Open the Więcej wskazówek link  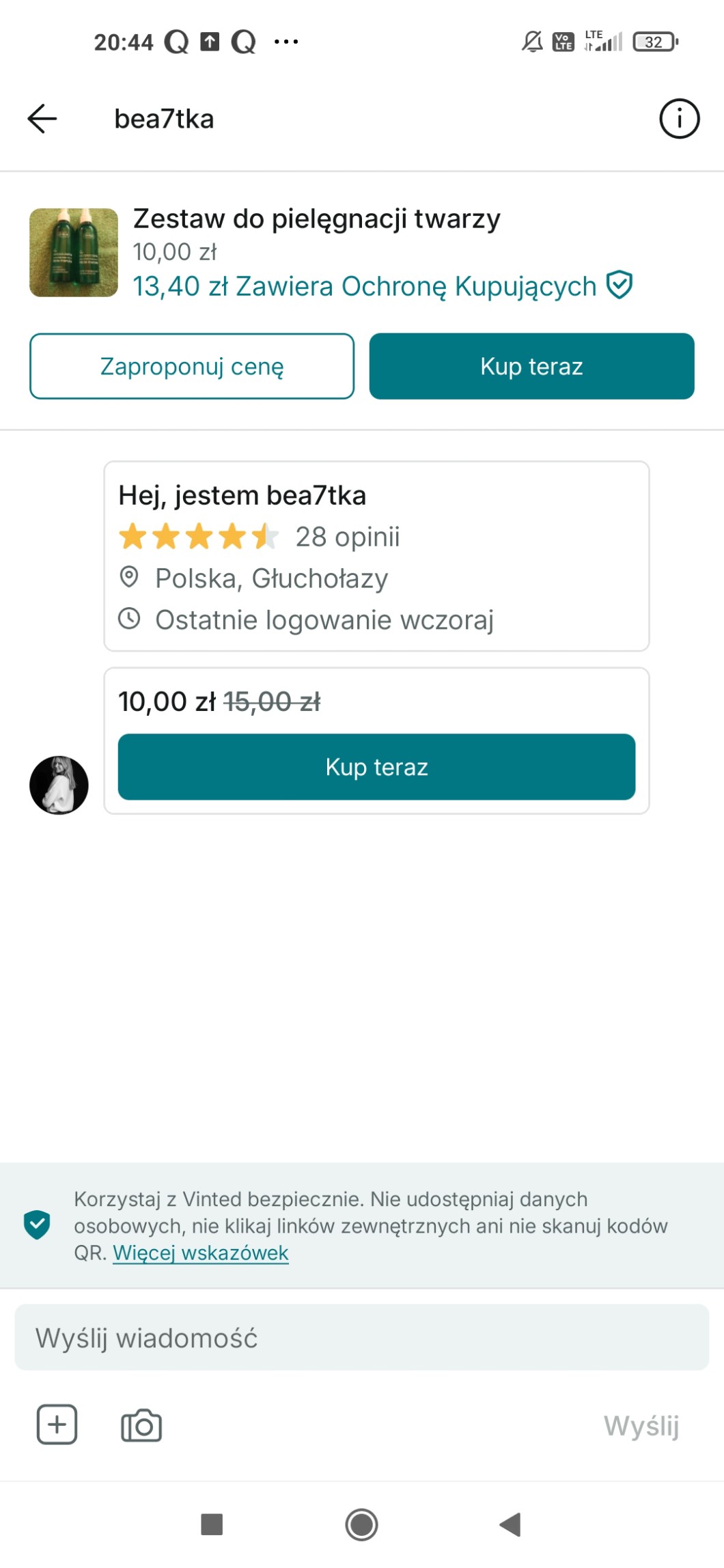[201, 1253]
